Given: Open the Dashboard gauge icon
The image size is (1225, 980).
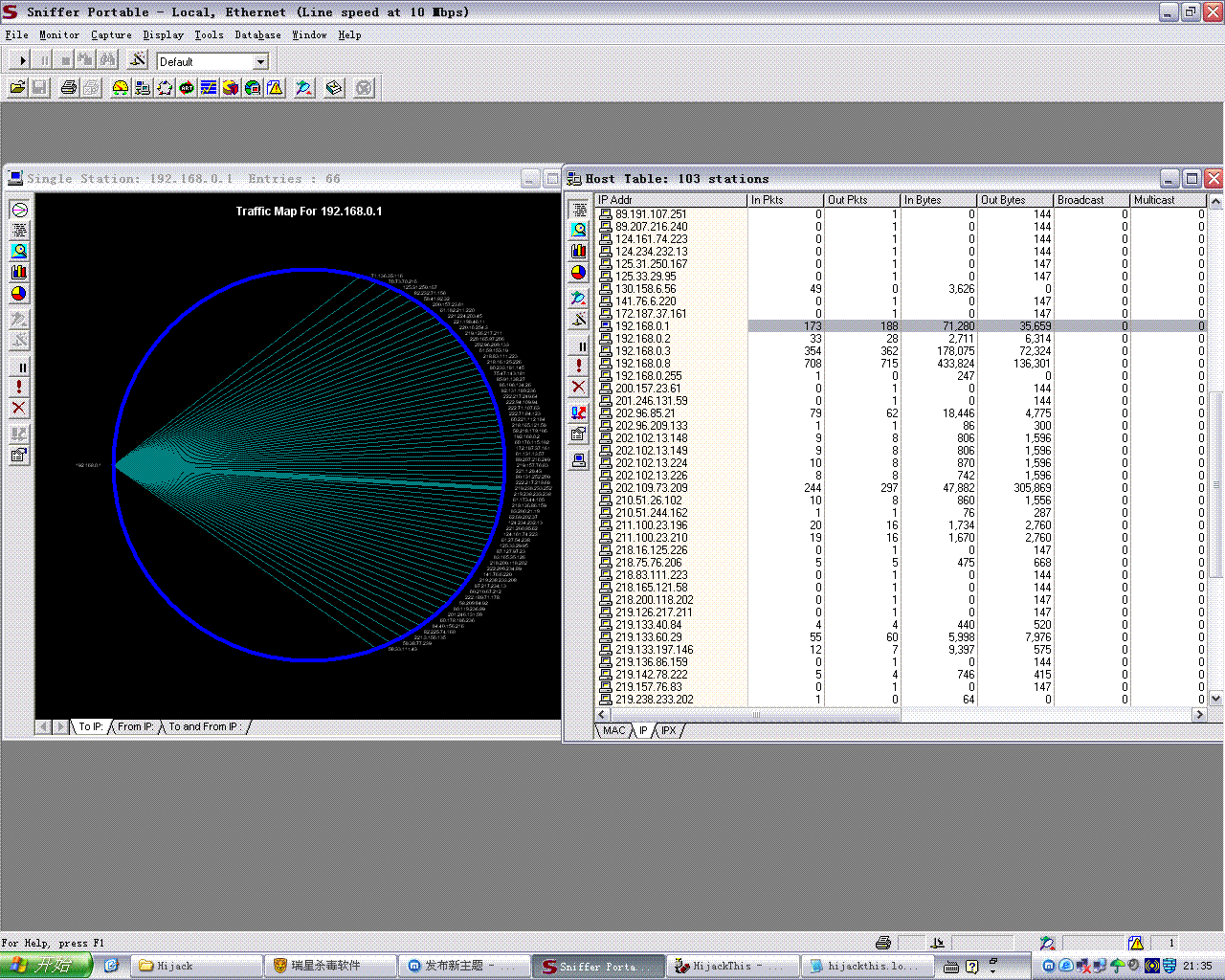Looking at the screenshot, I should (121, 88).
